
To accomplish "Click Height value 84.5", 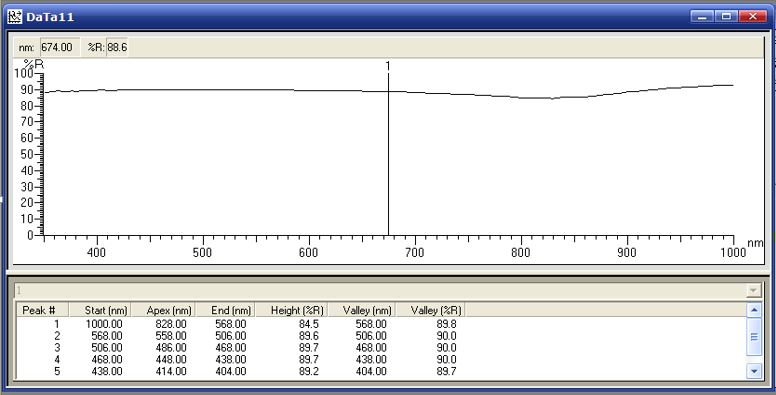I will (309, 324).
